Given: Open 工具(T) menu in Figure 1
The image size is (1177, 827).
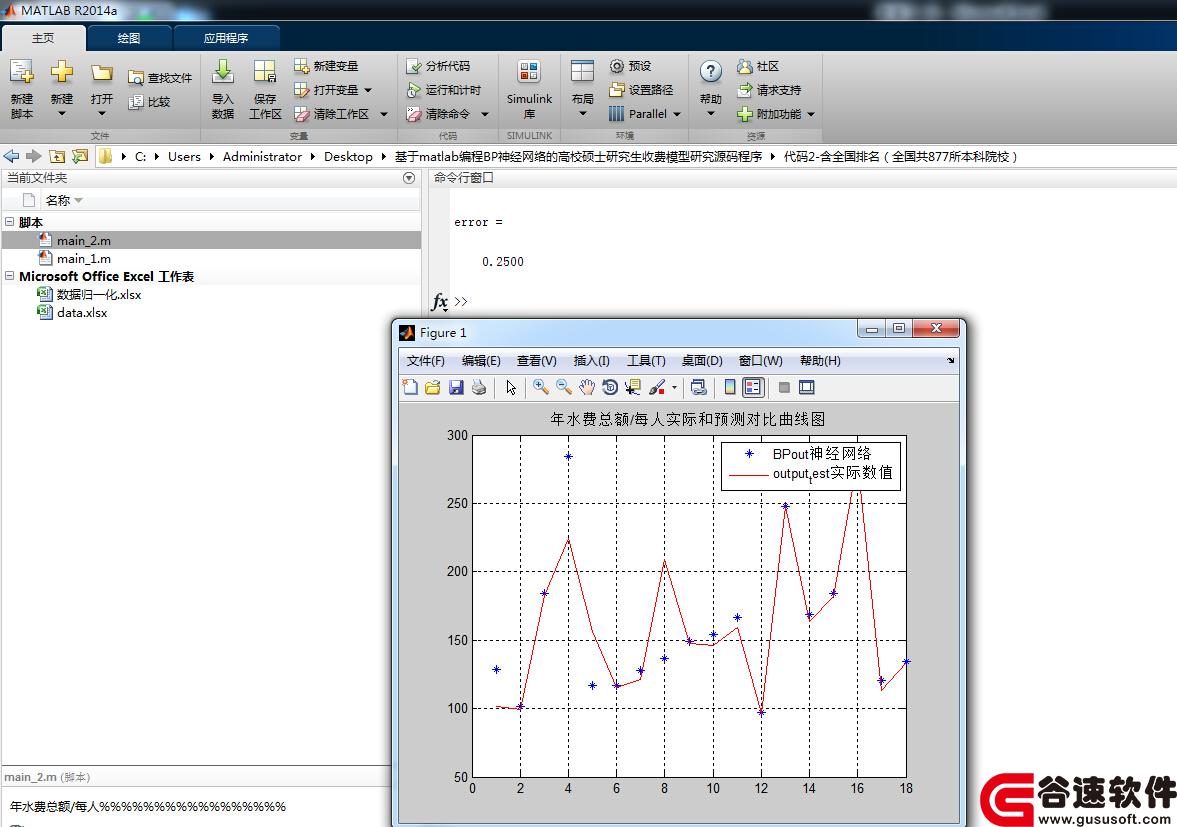Looking at the screenshot, I should click(646, 361).
